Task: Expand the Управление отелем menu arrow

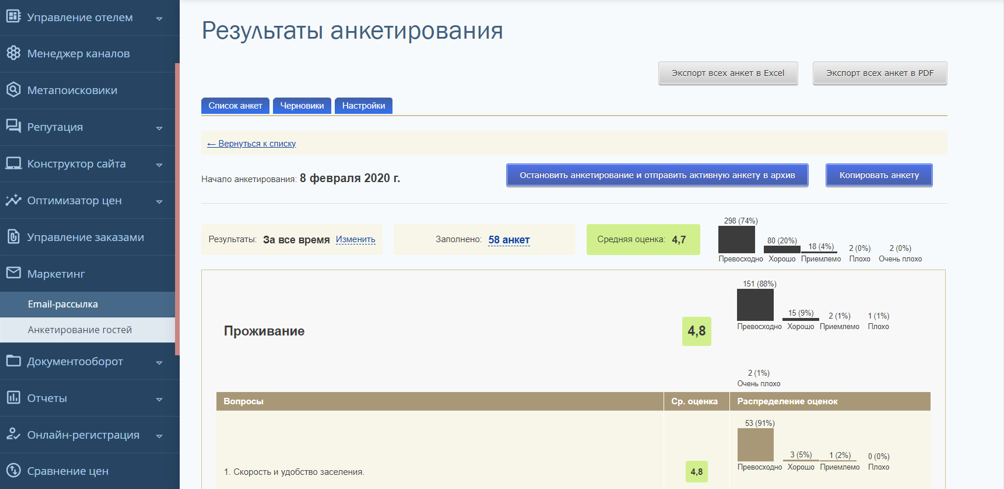Action: point(159,18)
